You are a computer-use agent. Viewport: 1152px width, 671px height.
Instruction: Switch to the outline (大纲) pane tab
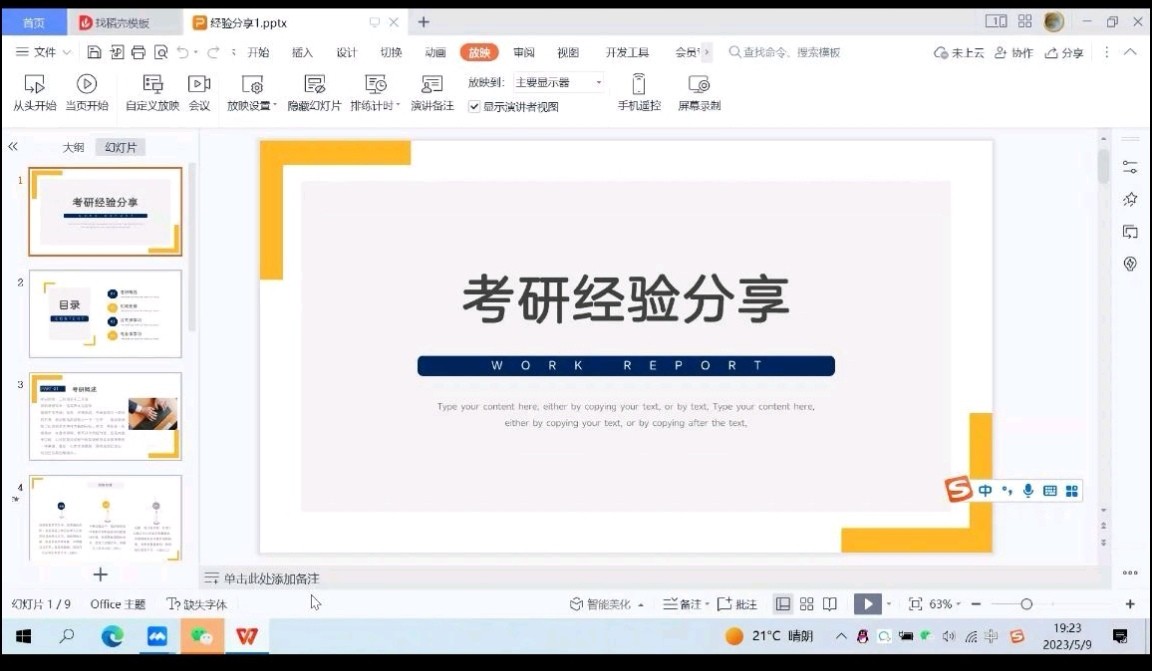click(73, 147)
